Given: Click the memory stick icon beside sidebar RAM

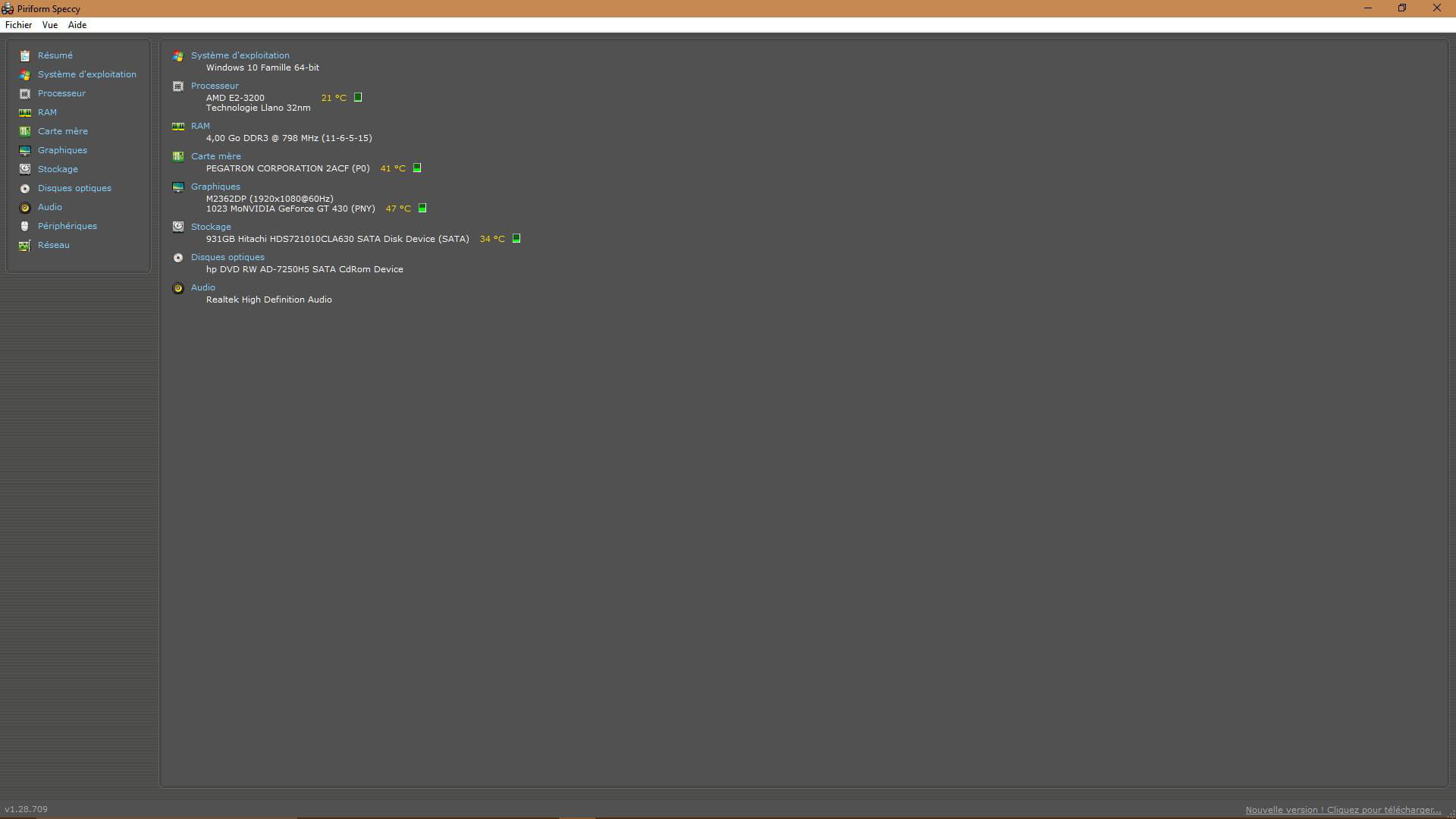Looking at the screenshot, I should coord(25,112).
